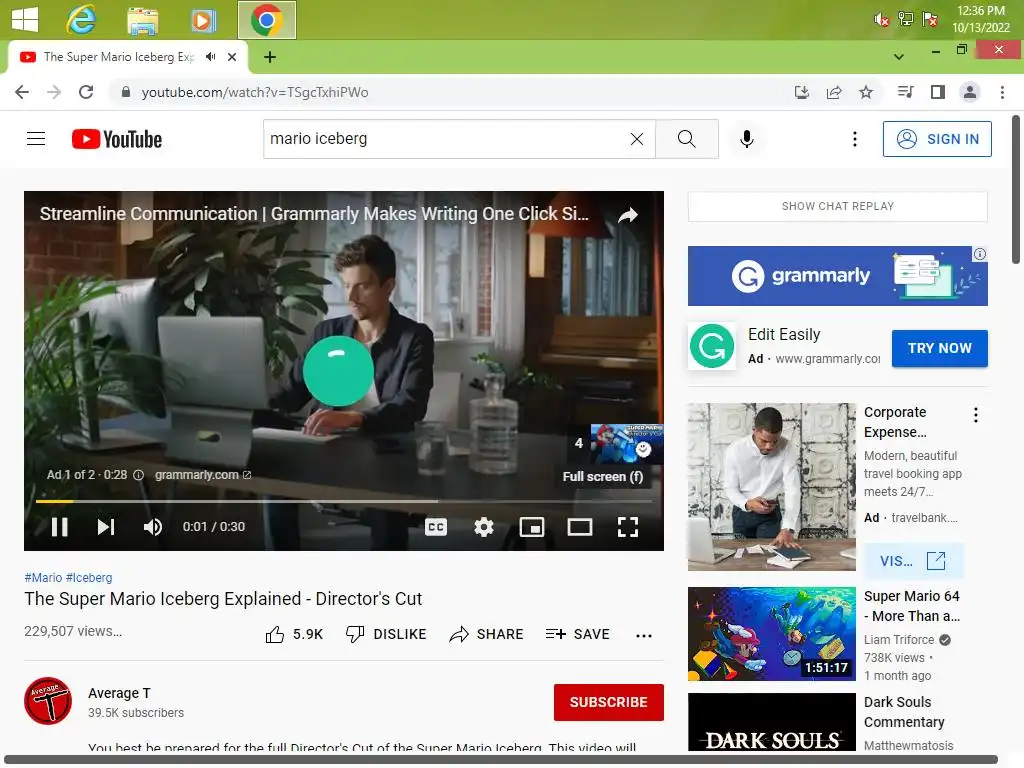
Task: Open the video player settings gear
Action: 483,526
